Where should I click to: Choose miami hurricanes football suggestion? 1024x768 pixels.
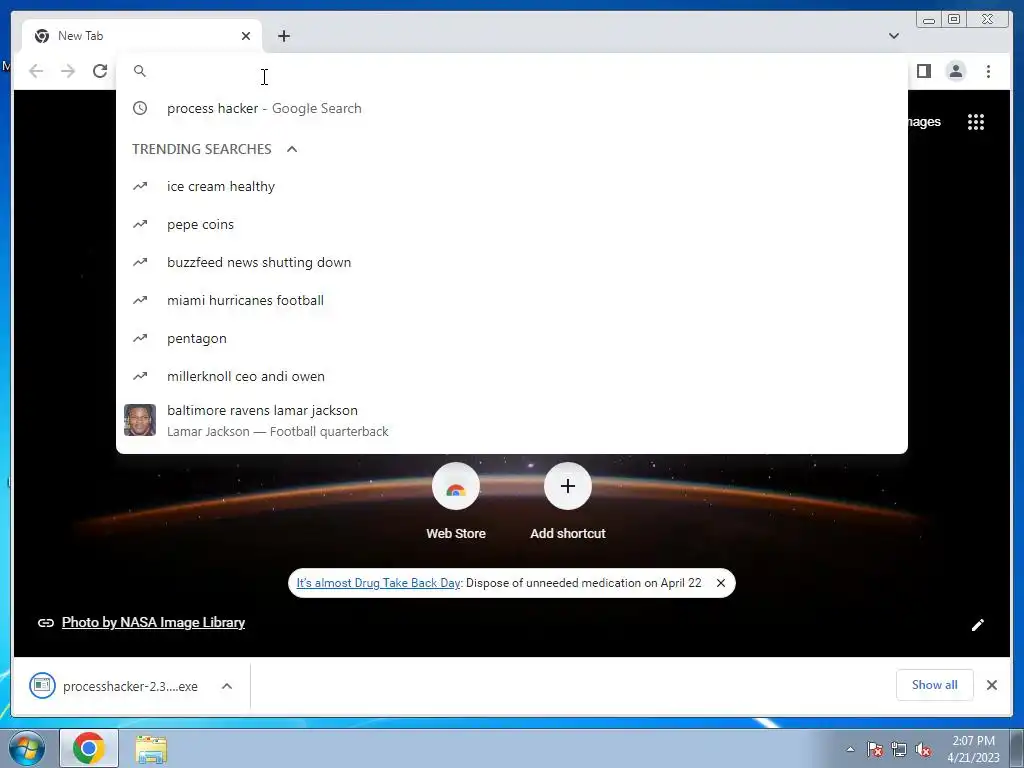pyautogui.click(x=511, y=300)
